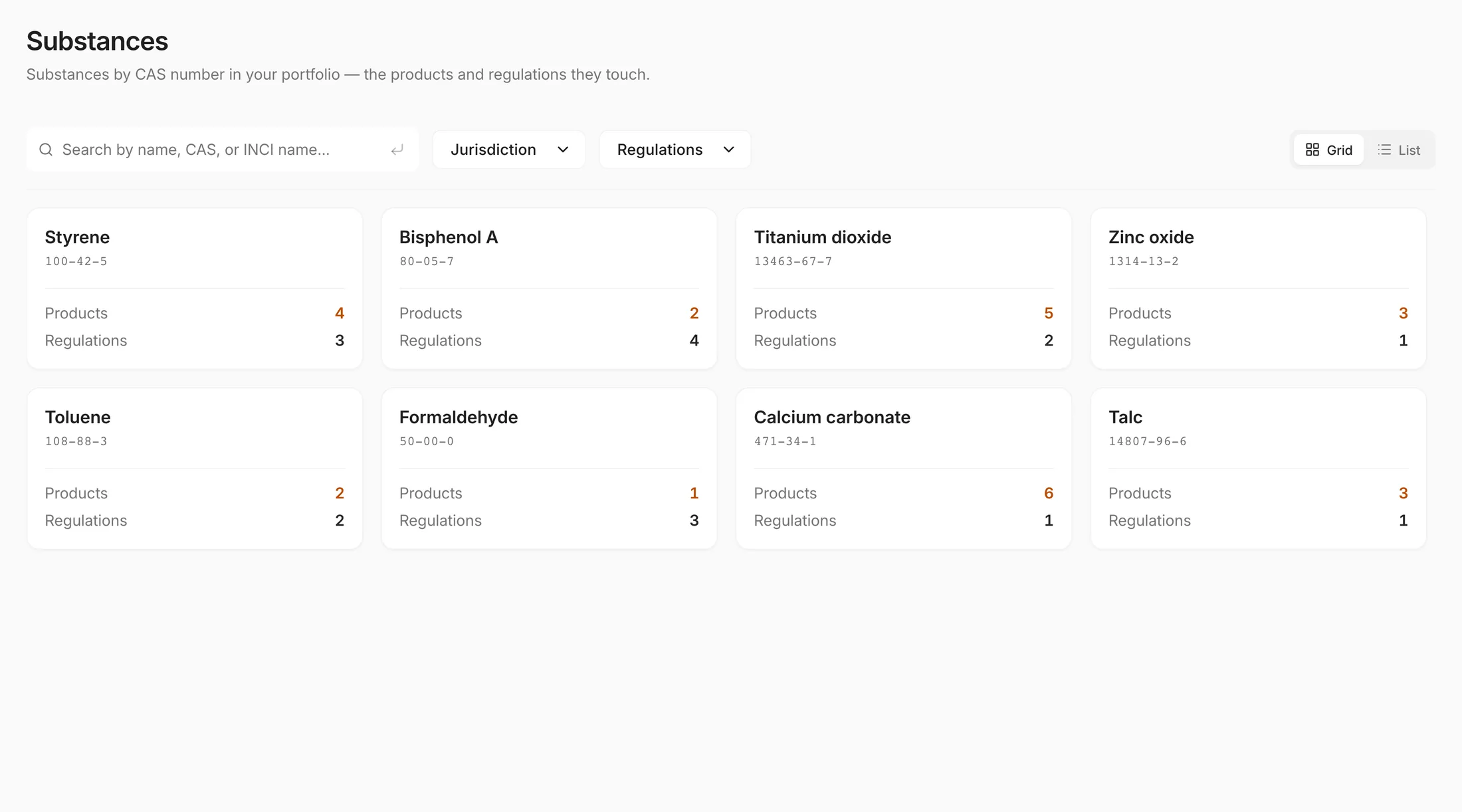This screenshot has height=812, width=1462.
Task: Click Titanium dioxide's Products count 5
Action: 1049,313
